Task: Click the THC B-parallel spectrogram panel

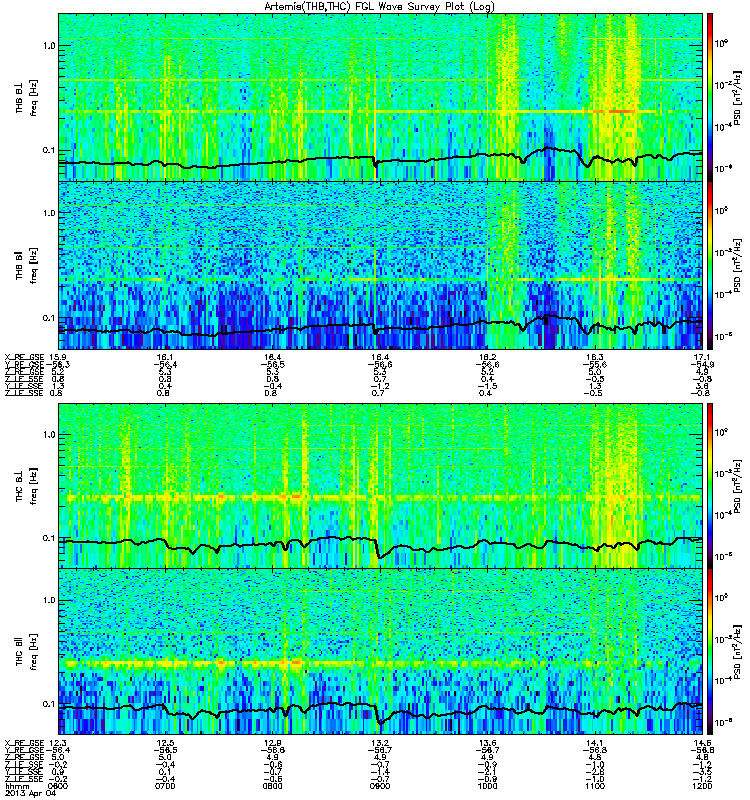Action: [381, 651]
